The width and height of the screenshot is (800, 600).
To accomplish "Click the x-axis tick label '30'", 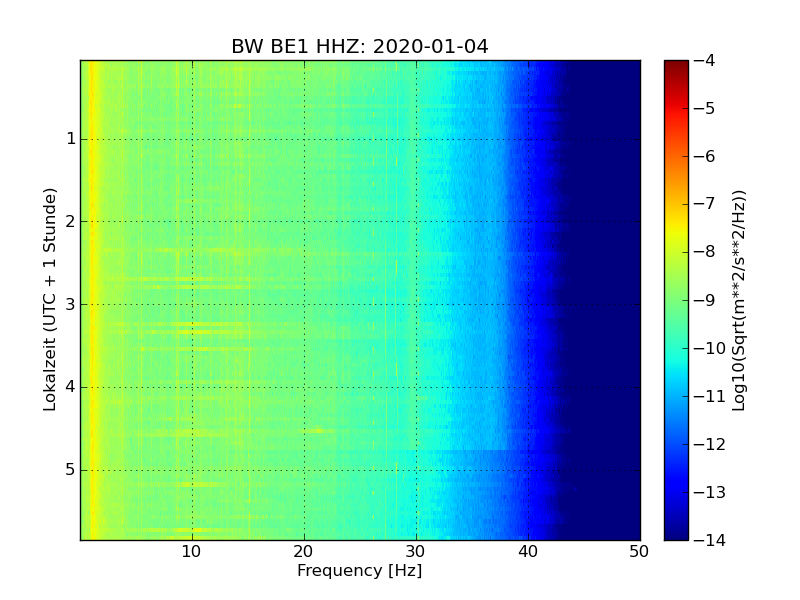I will tap(416, 552).
